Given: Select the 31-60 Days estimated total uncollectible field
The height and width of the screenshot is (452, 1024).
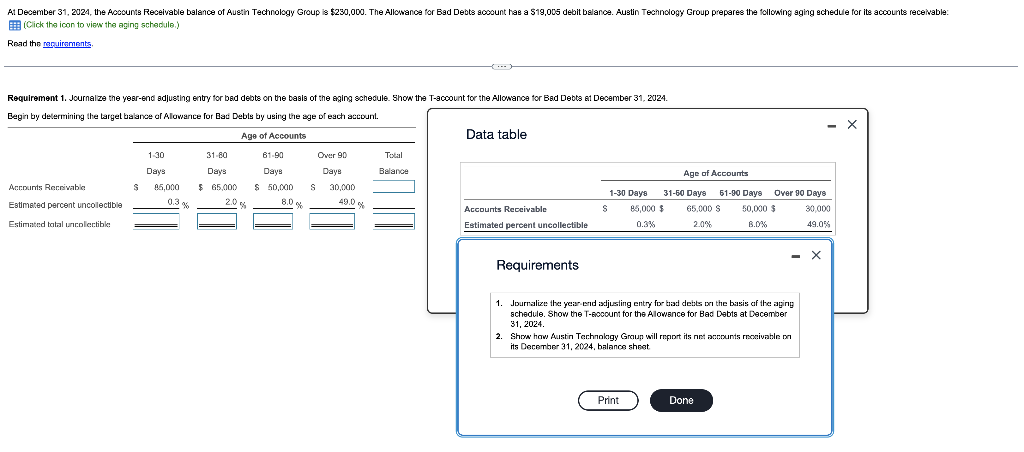Looking at the screenshot, I should [x=217, y=222].
